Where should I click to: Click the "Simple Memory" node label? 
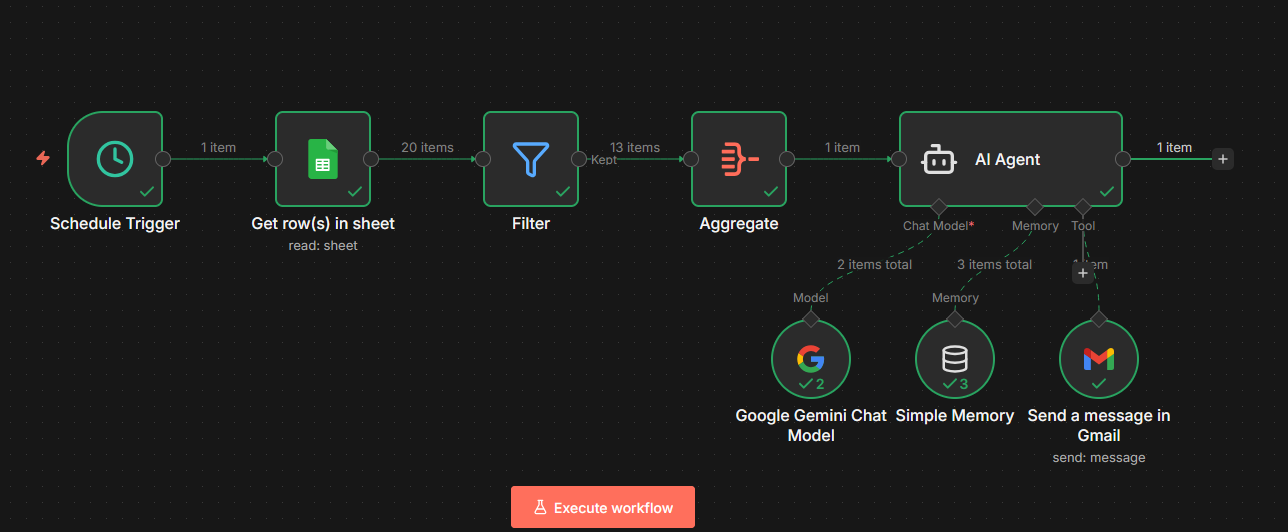(955, 415)
